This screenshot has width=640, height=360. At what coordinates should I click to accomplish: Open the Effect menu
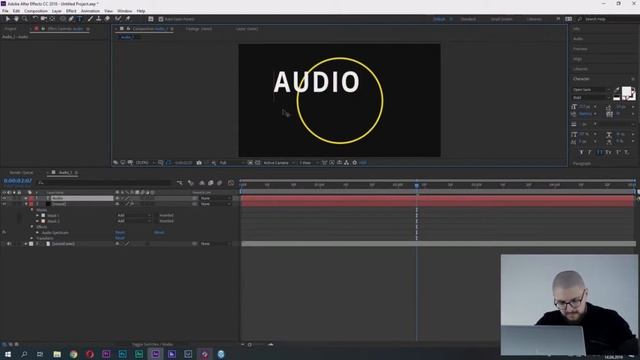click(71, 11)
